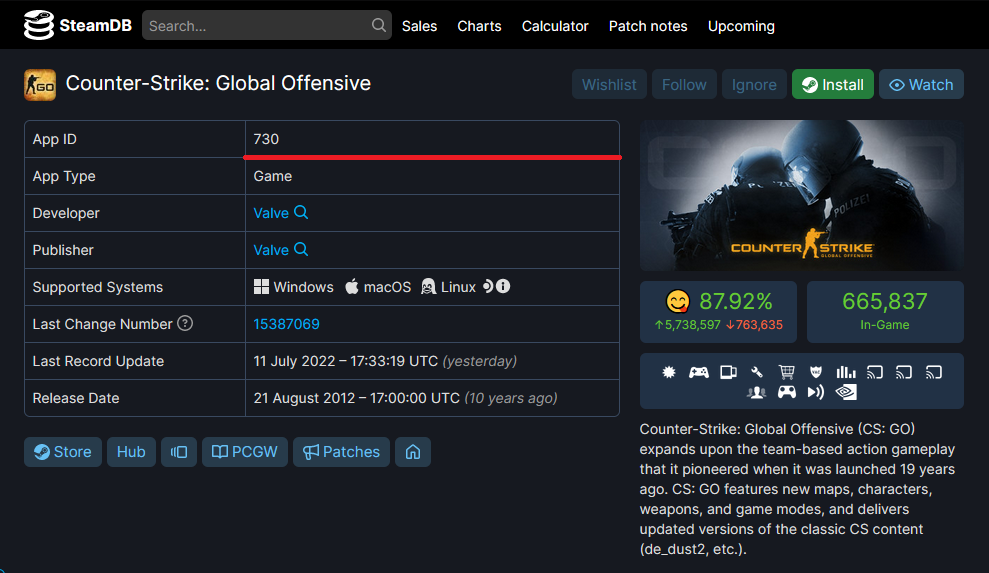Image resolution: width=989 pixels, height=573 pixels.
Task: Click help icon beside Last Change Number
Action: pyautogui.click(x=185, y=324)
